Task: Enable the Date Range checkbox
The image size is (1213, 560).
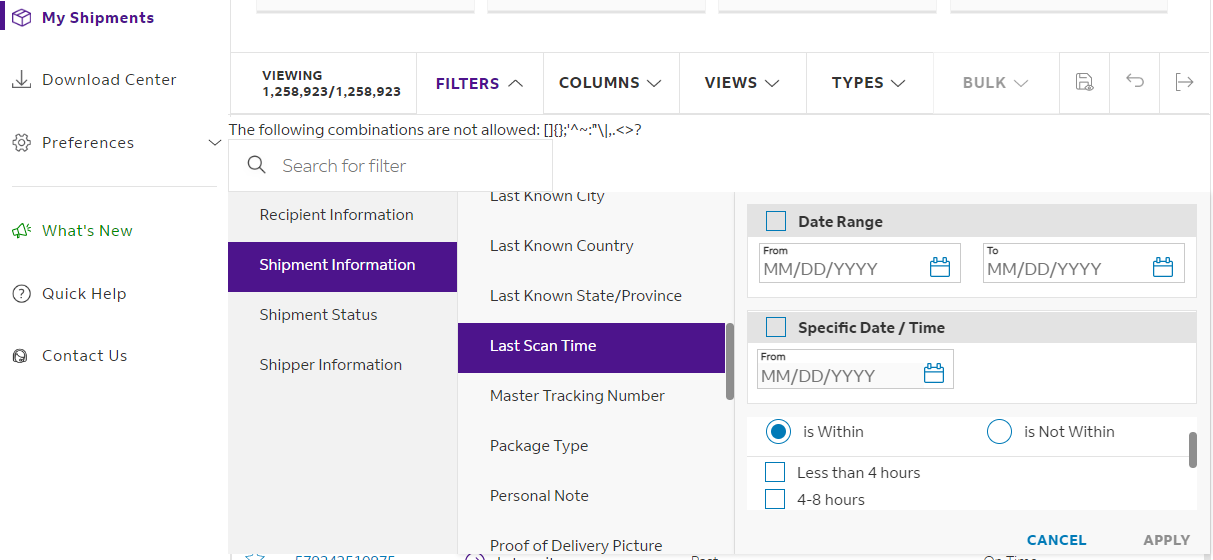Action: click(x=776, y=221)
